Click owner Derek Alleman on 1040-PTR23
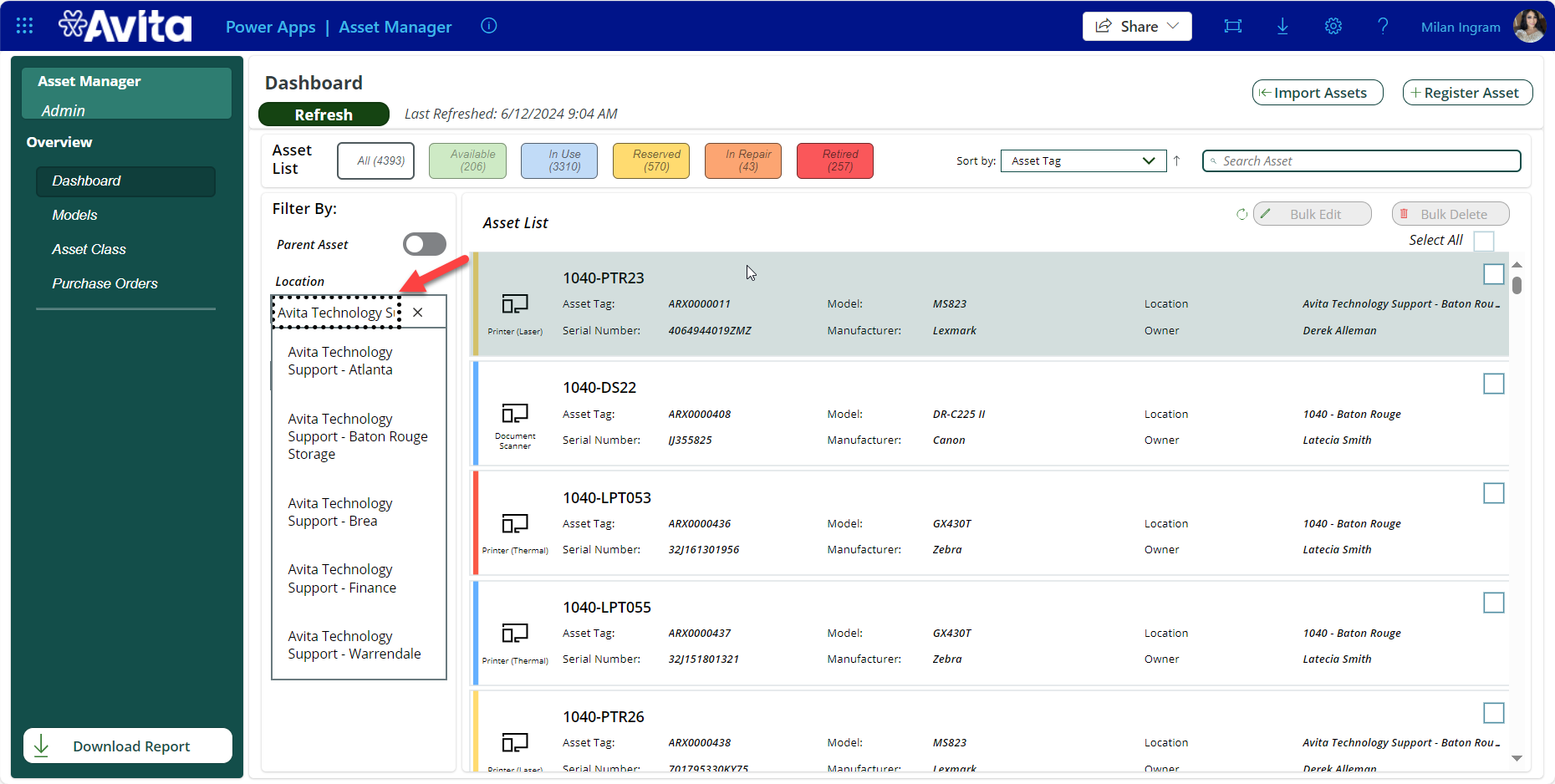Viewport: 1555px width, 784px height. (1339, 330)
